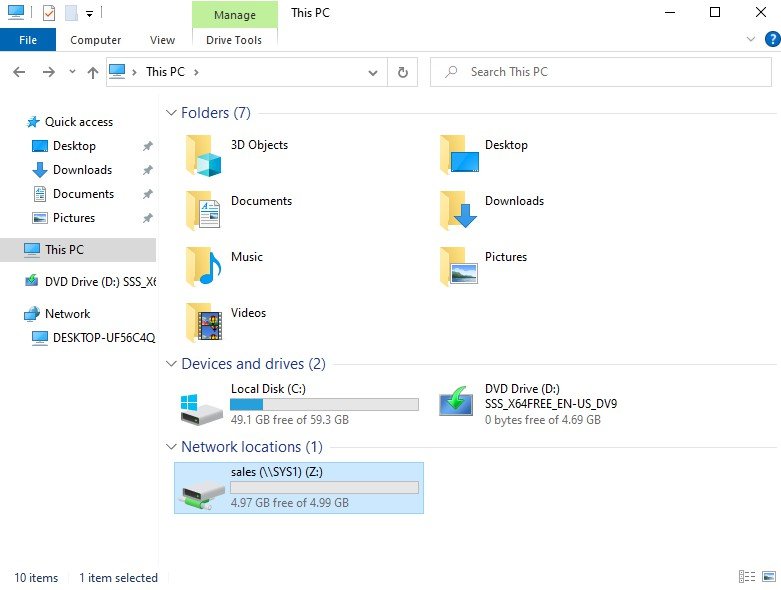Open the 3D Objects folder icon

coord(203,156)
